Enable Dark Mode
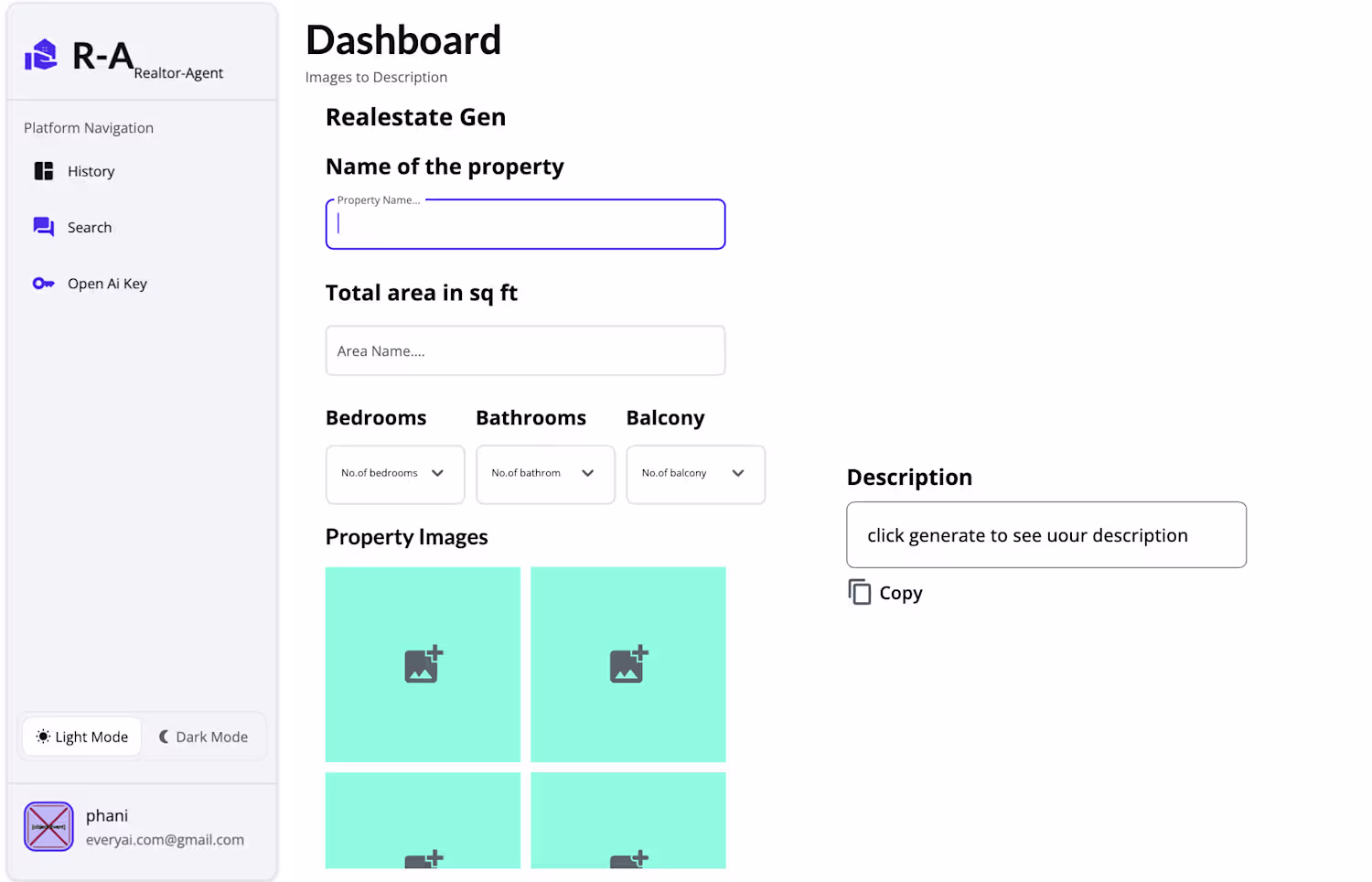 (x=204, y=737)
